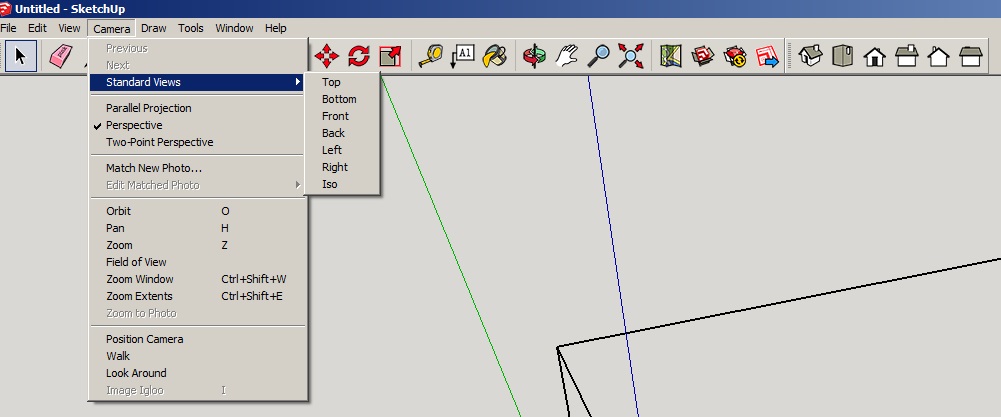The image size is (1001, 417).
Task: Select Position Camera menu entry
Action: coord(197,339)
